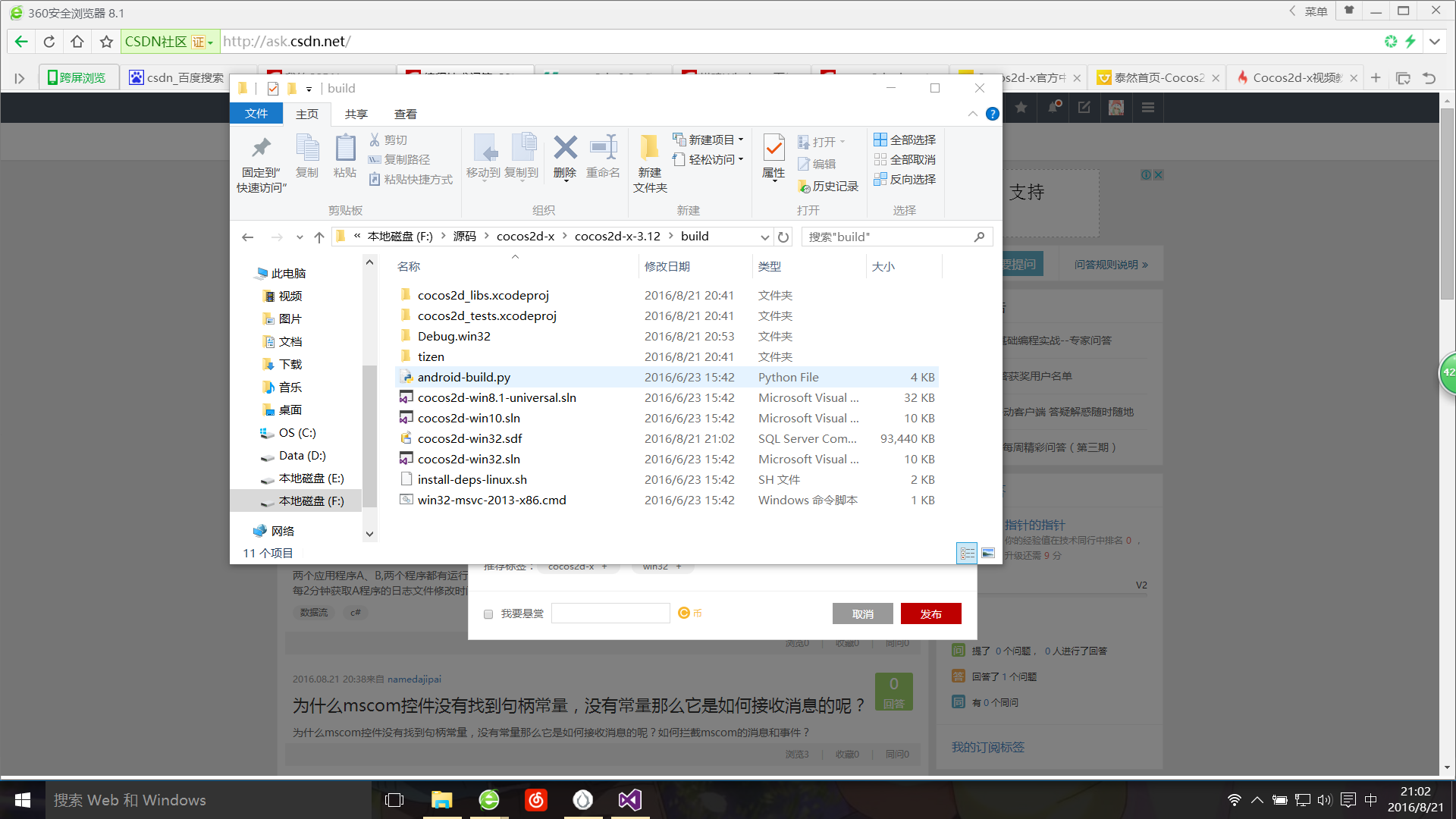Open browser address bar dropdown arrow

coord(1435,42)
